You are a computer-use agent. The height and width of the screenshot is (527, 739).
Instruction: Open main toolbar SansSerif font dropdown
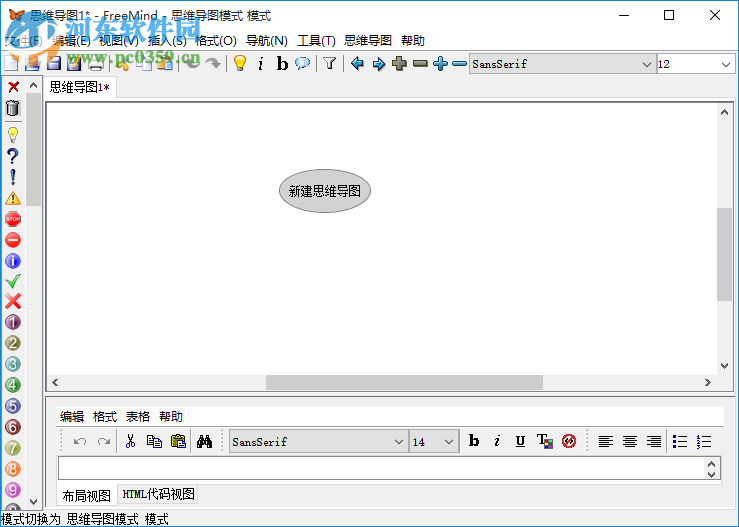[x=562, y=64]
